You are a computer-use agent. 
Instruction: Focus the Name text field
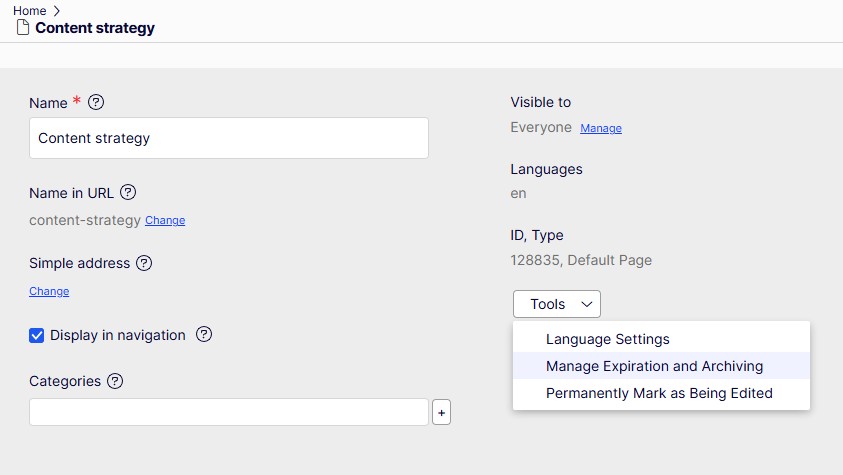228,138
